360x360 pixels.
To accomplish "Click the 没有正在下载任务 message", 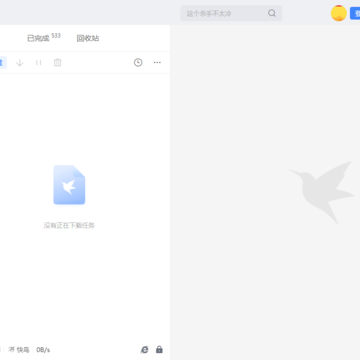I will click(x=69, y=225).
